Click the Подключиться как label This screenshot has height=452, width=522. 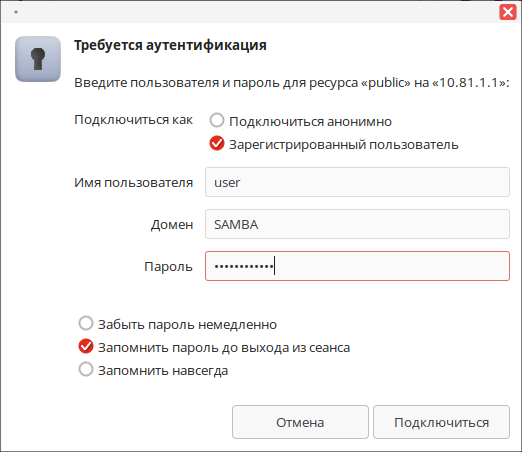[x=133, y=120]
